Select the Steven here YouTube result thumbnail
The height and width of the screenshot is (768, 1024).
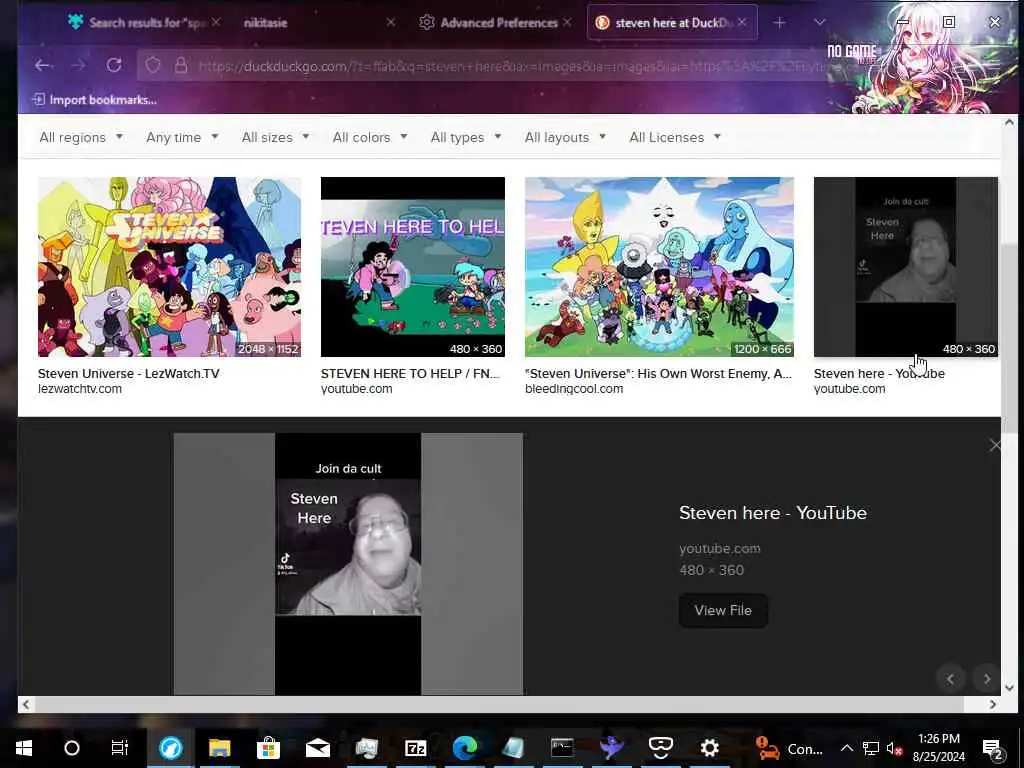click(x=906, y=266)
